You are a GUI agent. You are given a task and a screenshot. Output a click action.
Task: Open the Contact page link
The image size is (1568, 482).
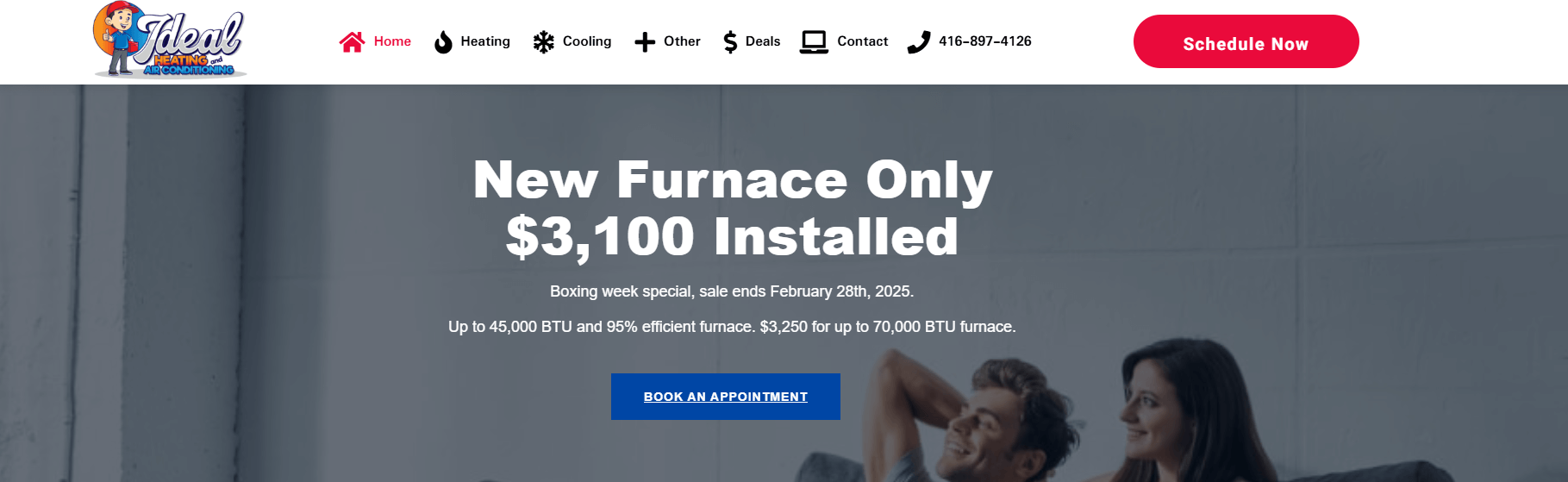pos(862,41)
